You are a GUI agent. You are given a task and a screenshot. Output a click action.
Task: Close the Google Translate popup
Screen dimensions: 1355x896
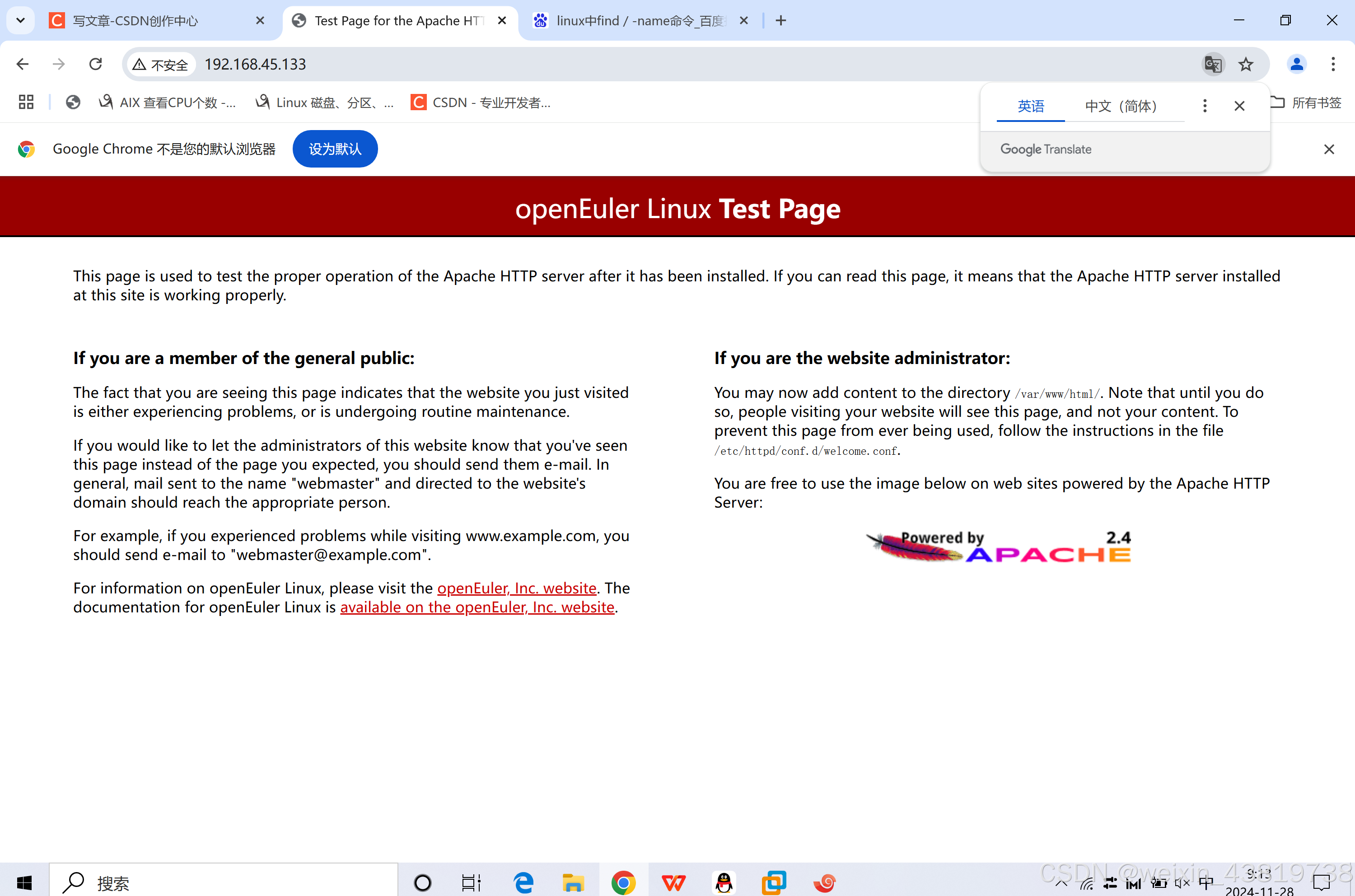[1239, 106]
